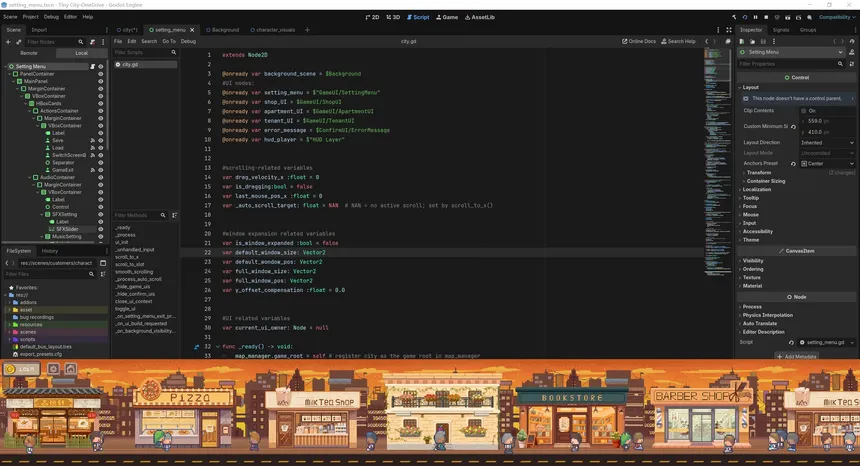
Task: Hide the ActionsContainer node
Action: 100,111
